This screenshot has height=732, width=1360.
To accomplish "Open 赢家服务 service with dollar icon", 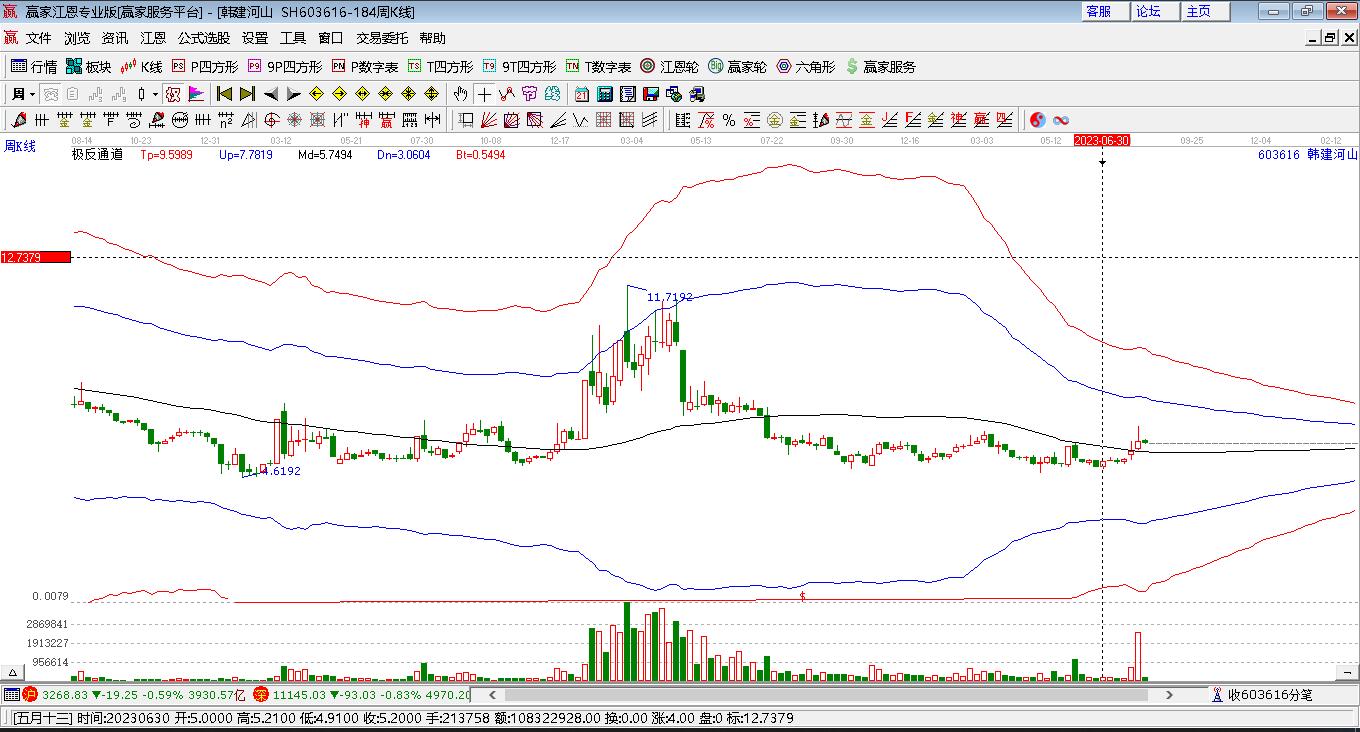I will click(880, 67).
